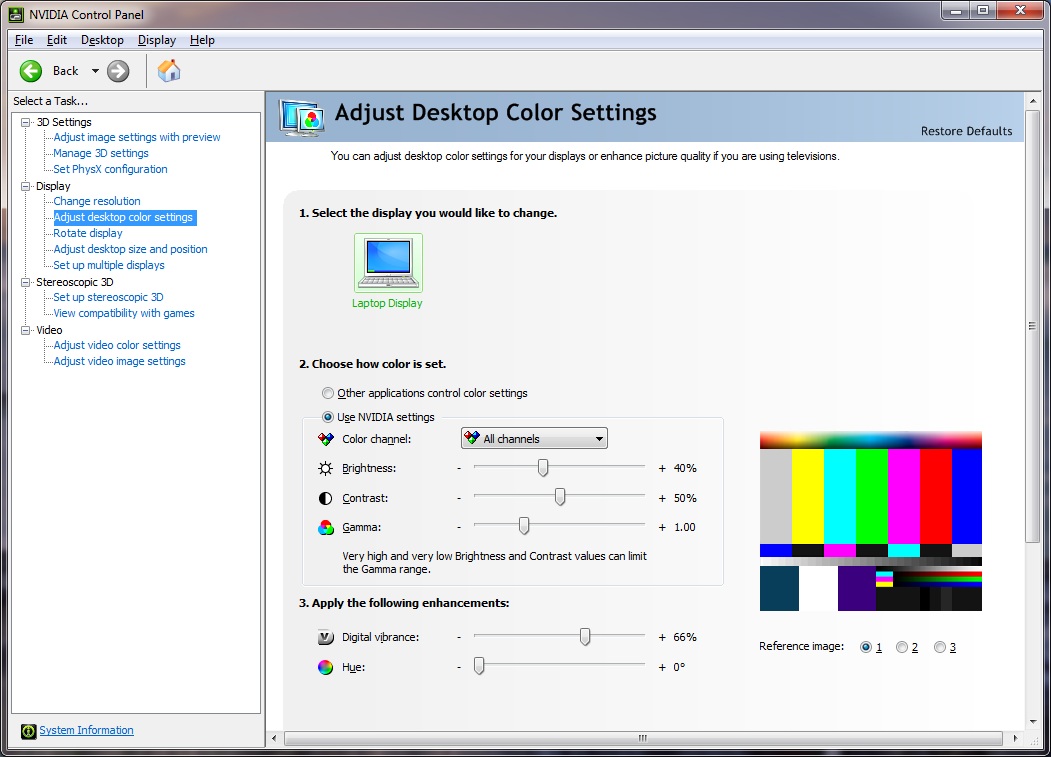The height and width of the screenshot is (757, 1051).
Task: Open Adjust desktop size and position
Action: tap(131, 249)
